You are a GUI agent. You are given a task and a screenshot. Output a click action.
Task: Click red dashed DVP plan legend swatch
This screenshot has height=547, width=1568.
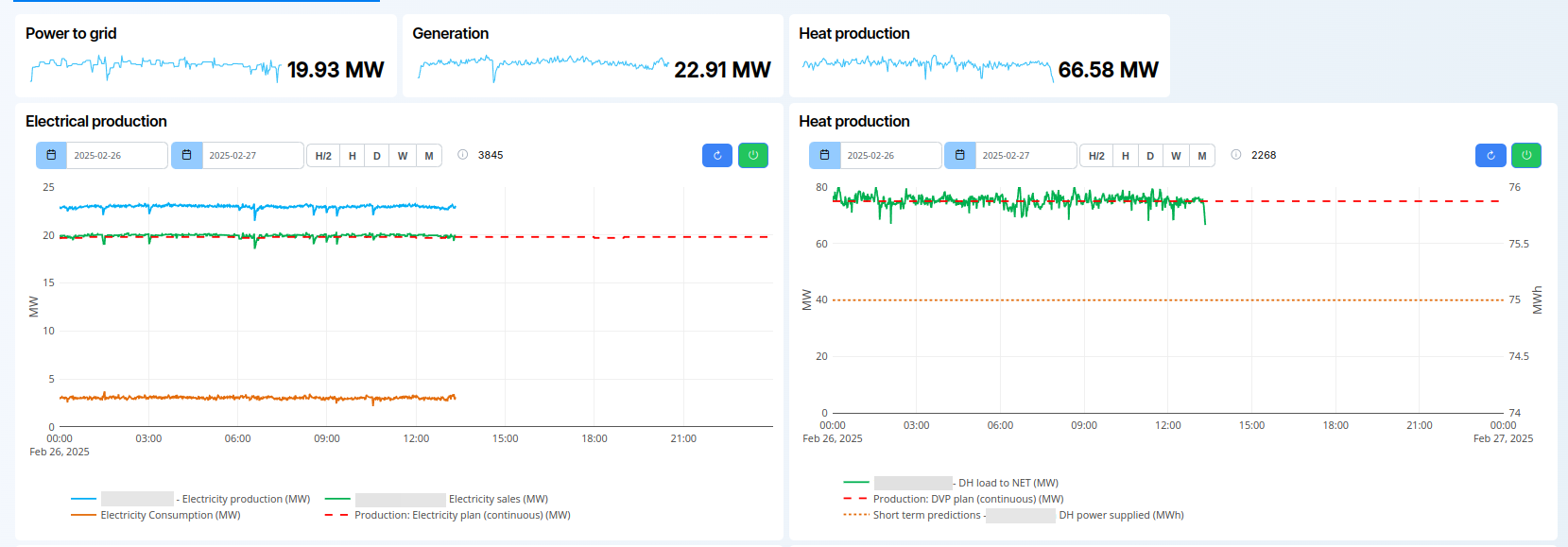coord(855,499)
